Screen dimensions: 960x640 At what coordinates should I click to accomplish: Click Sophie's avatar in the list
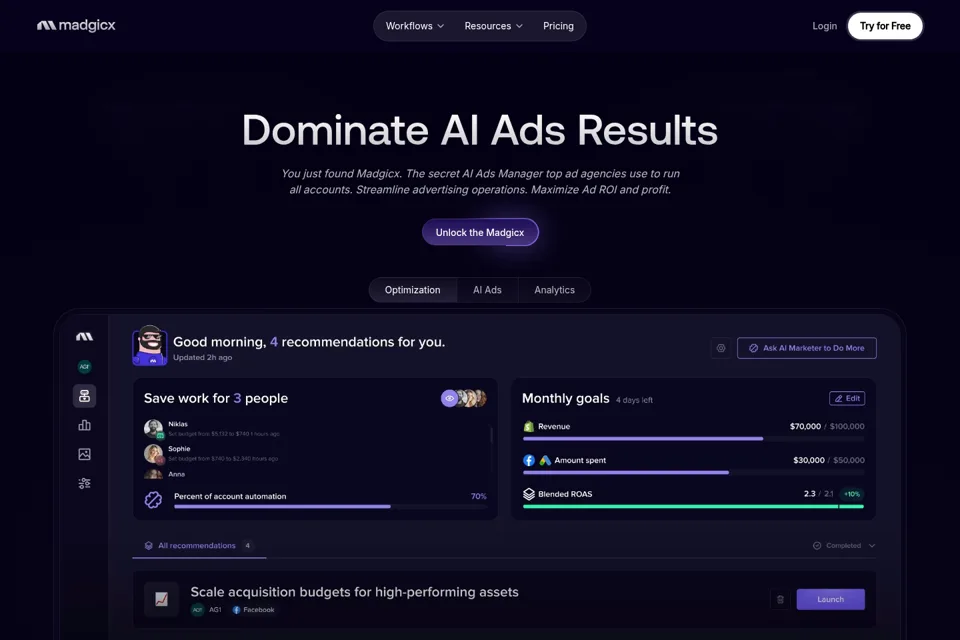click(x=153, y=453)
